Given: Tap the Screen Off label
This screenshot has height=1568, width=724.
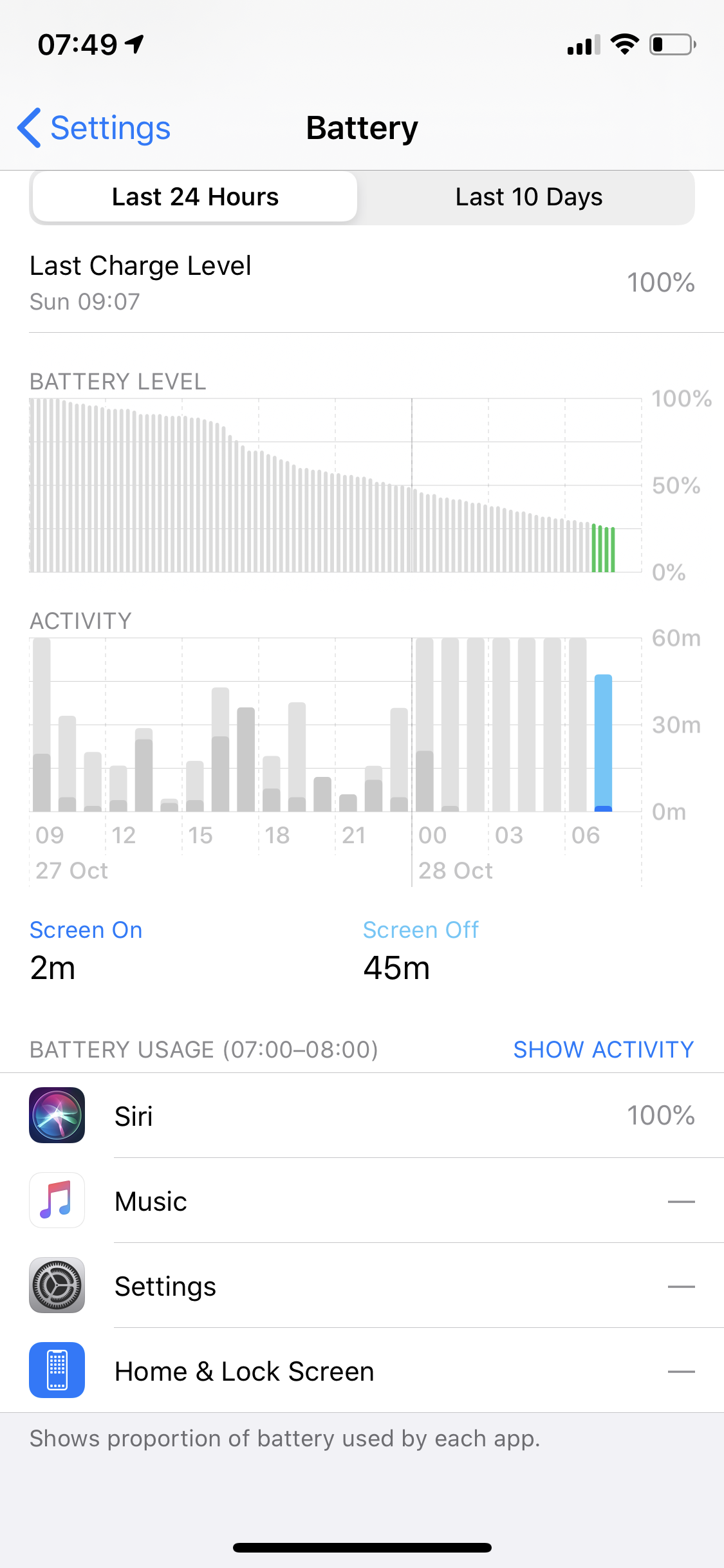Looking at the screenshot, I should click(420, 930).
